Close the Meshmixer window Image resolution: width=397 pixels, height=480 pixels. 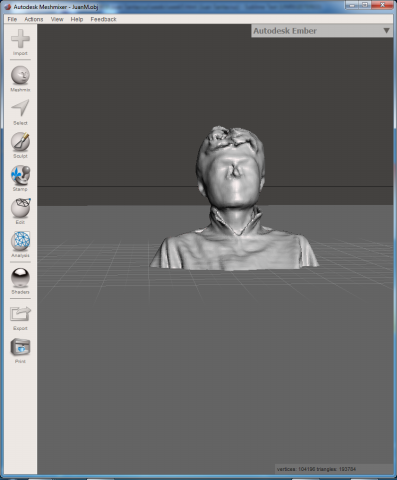[382, 5]
